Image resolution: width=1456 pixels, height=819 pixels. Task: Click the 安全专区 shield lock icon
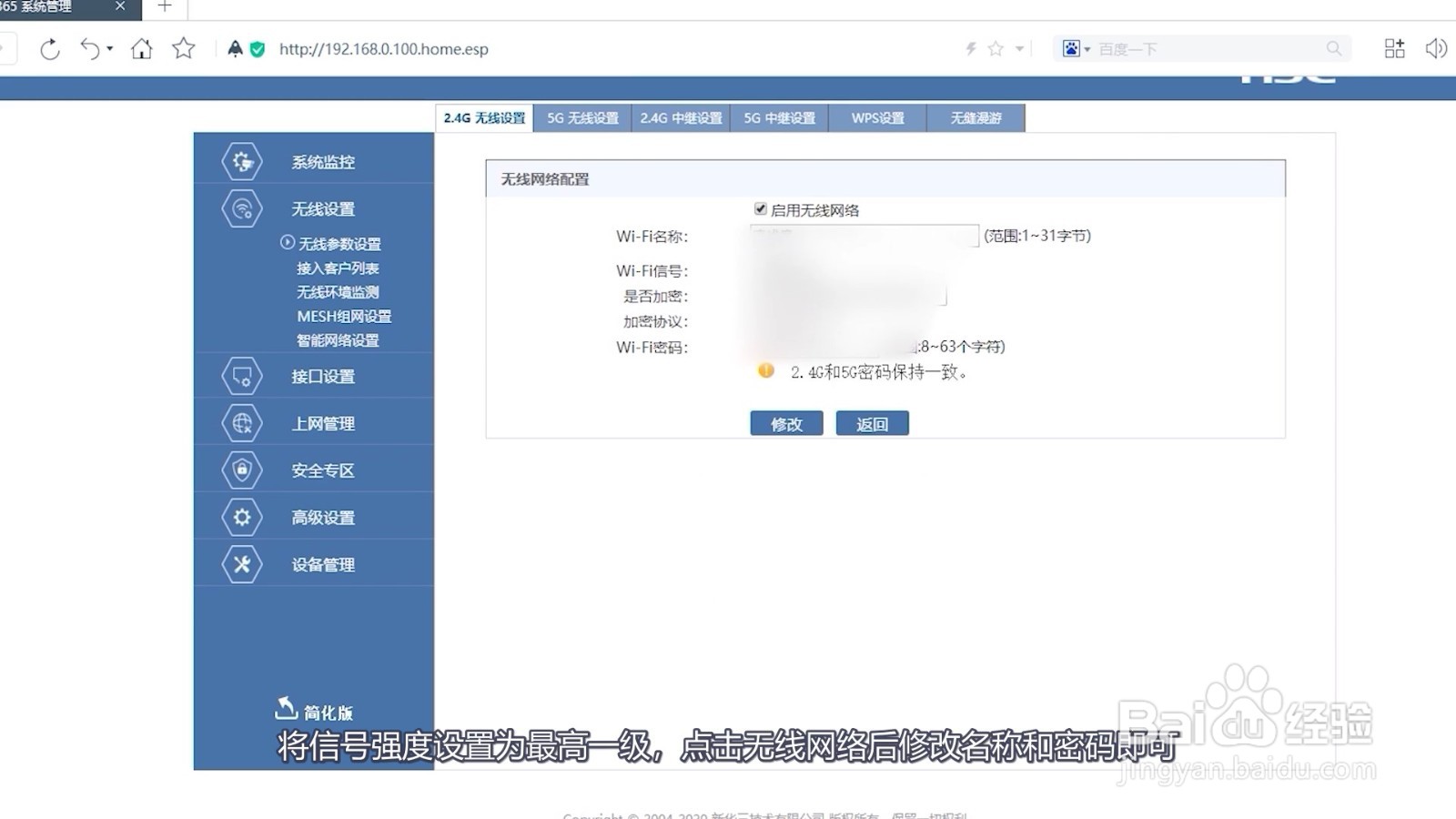click(x=242, y=470)
